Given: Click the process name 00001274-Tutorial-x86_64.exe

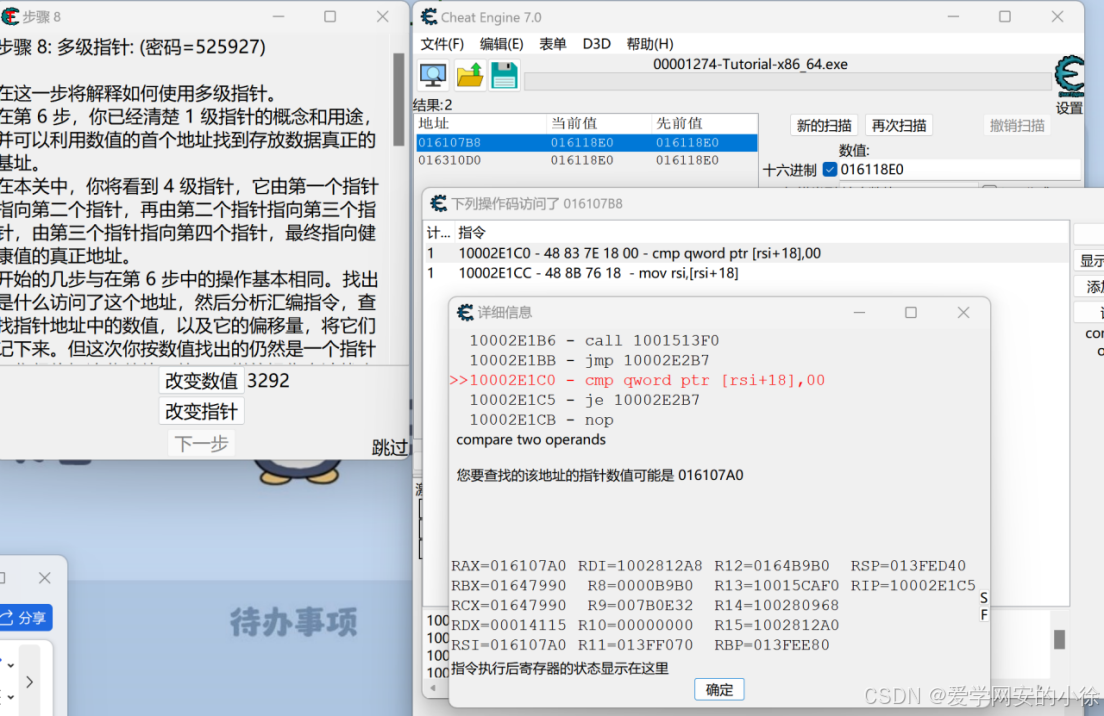Looking at the screenshot, I should point(751,64).
